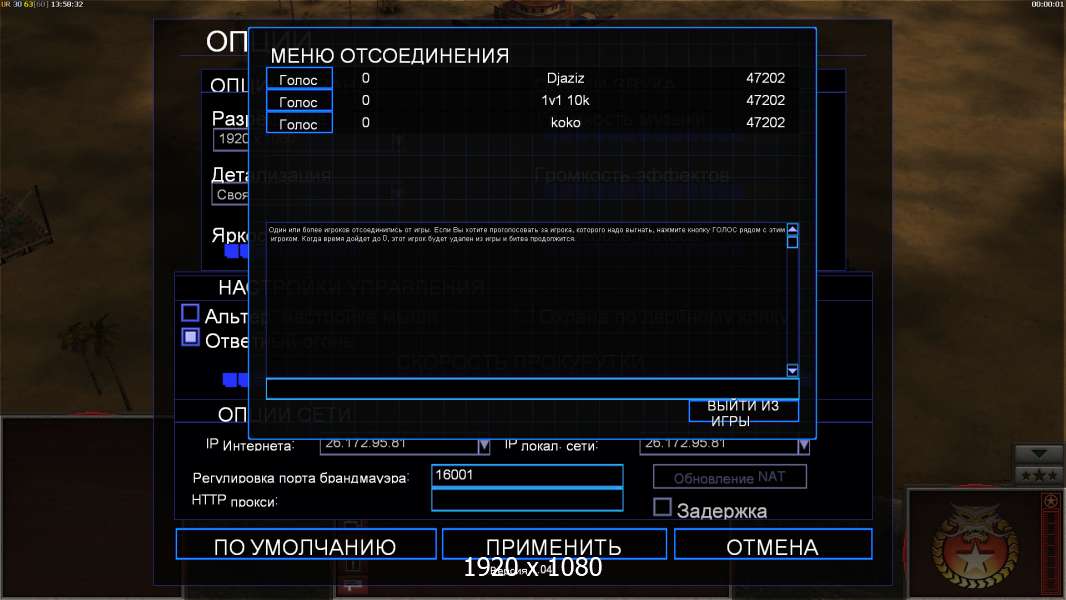
Task: Adjust the brightness slider
Action: click(x=236, y=251)
